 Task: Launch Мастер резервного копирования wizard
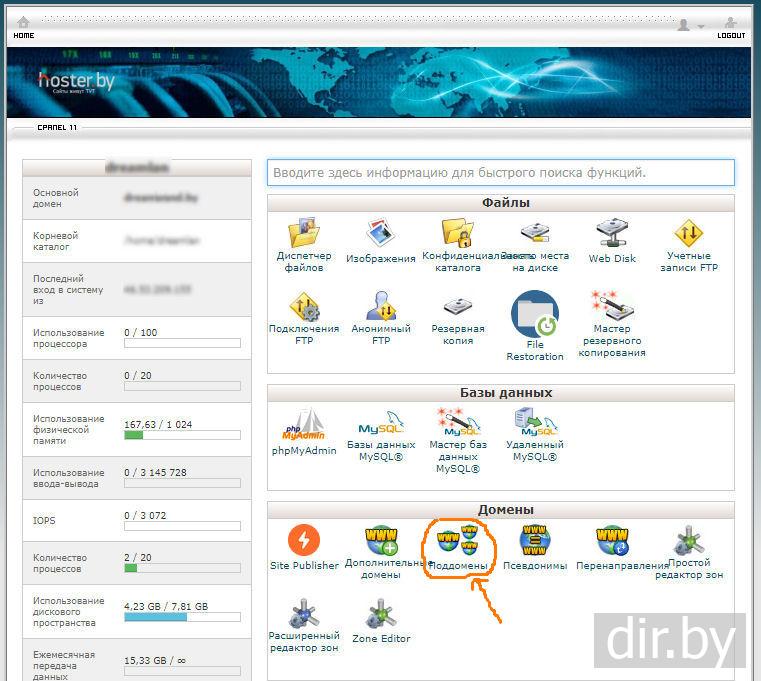pyautogui.click(x=612, y=324)
